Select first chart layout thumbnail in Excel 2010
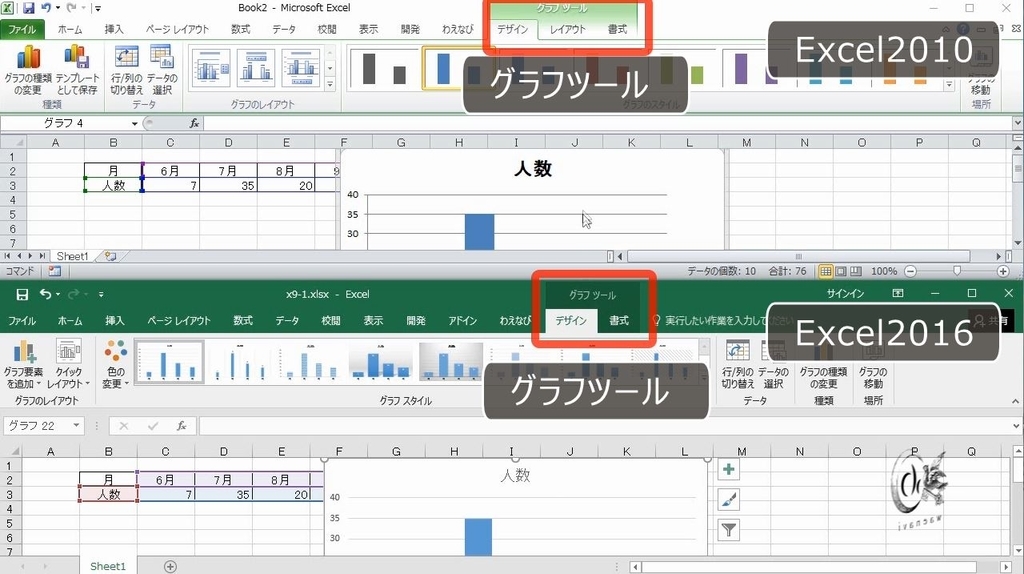The image size is (1024, 574). click(210, 68)
